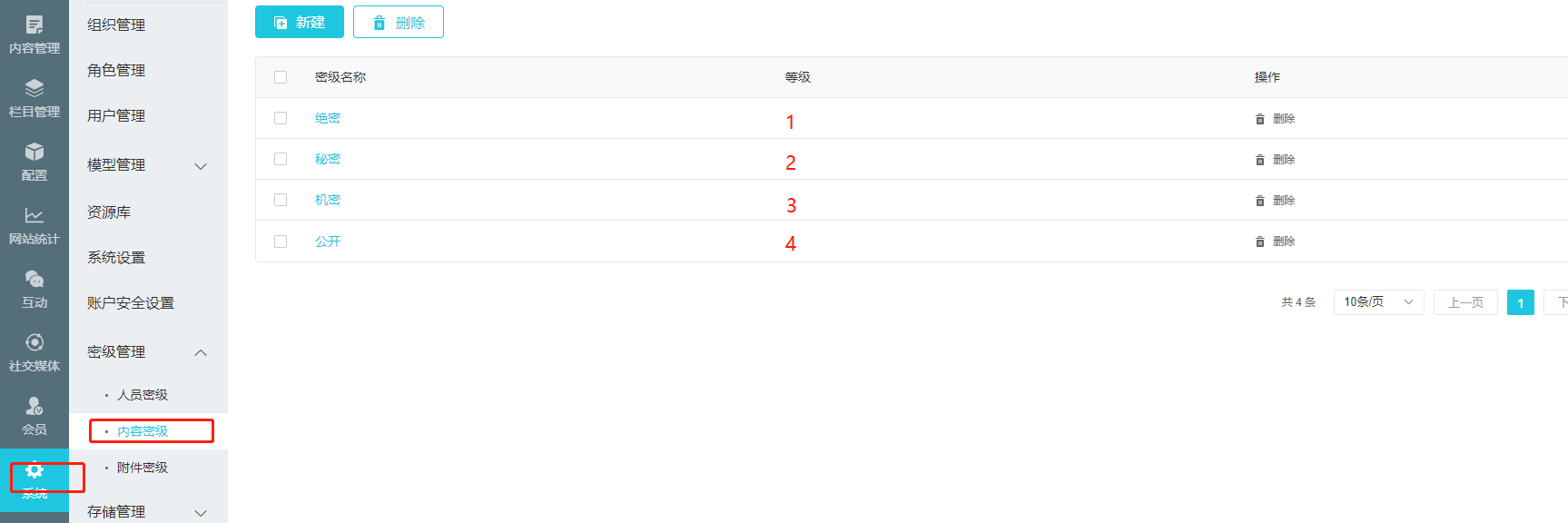Go to page 1 in pagination

[1520, 302]
